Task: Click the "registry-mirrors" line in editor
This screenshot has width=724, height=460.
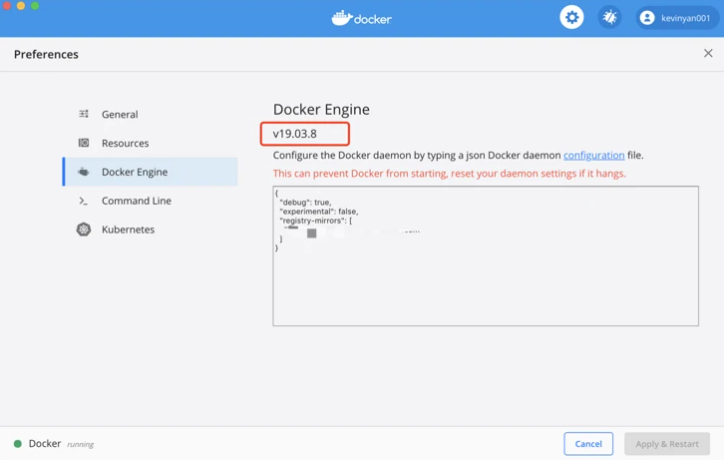Action: (316, 221)
